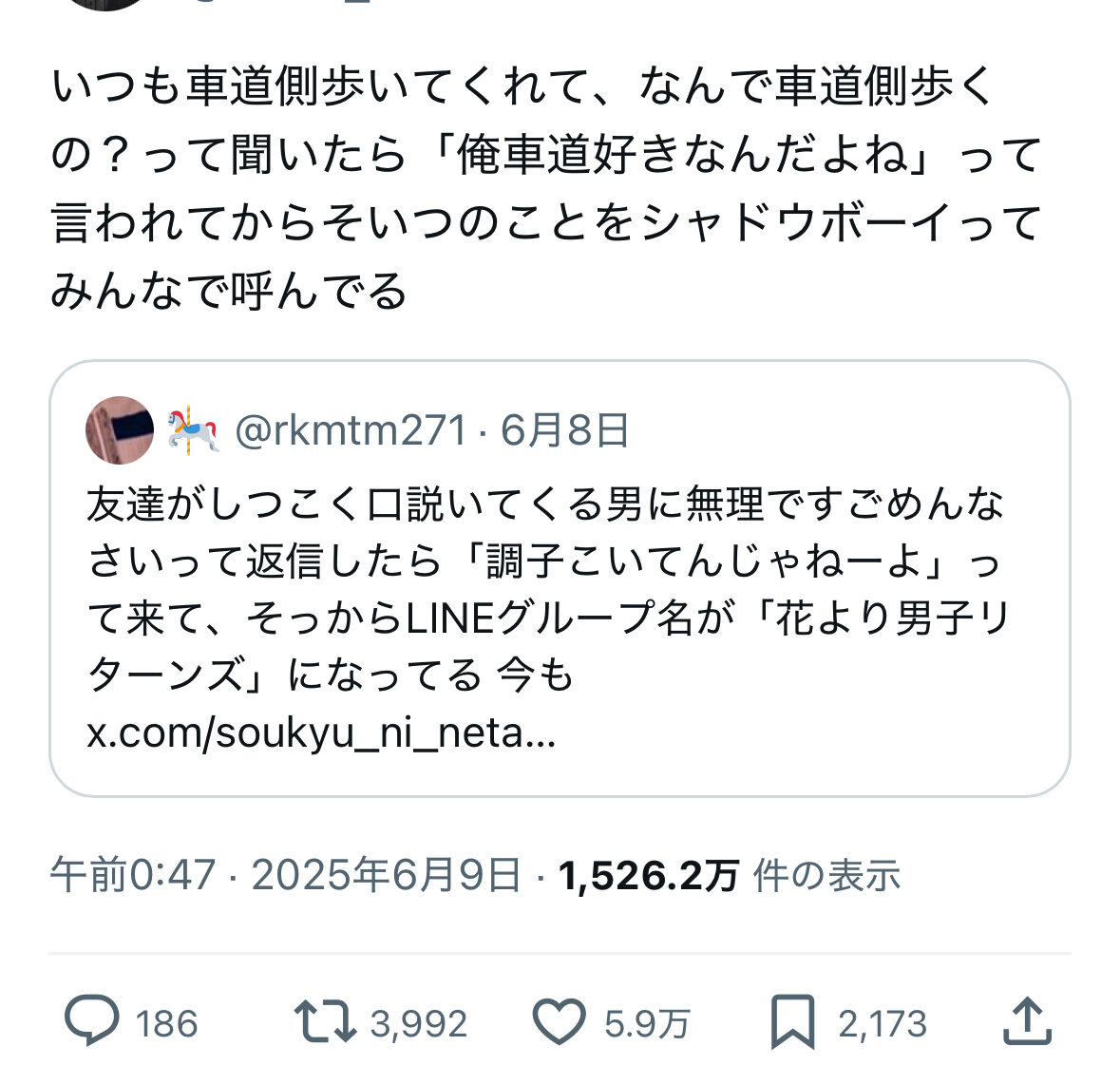Bookmark this post with the bookmark icon

(x=792, y=1021)
